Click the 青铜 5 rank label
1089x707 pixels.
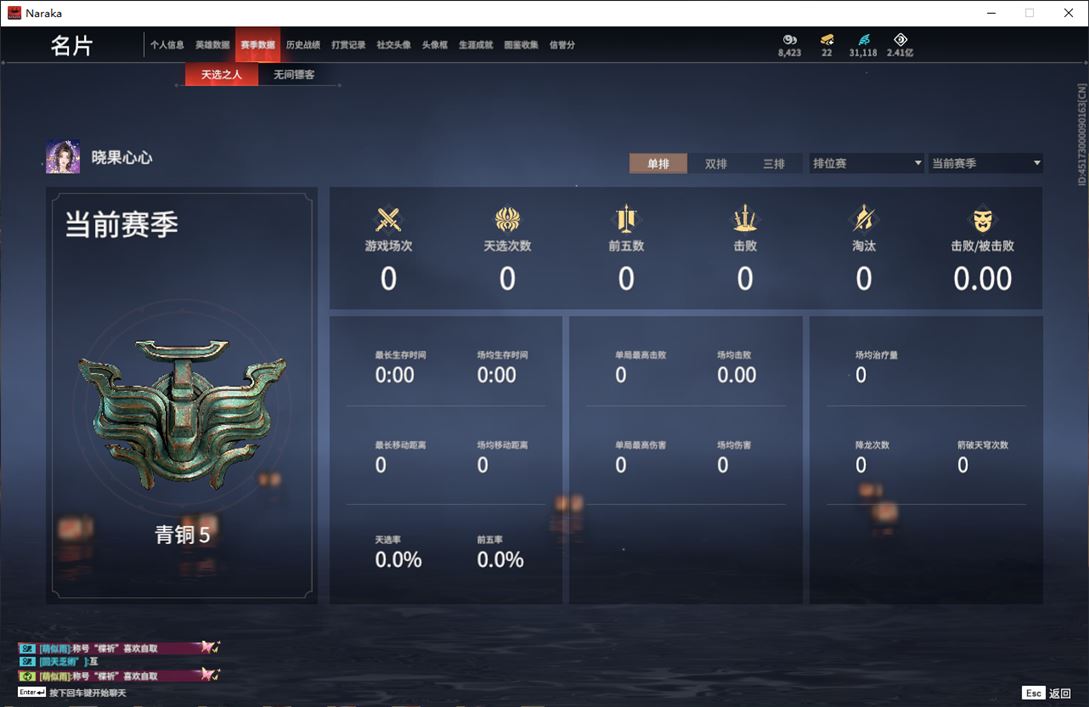pyautogui.click(x=182, y=534)
